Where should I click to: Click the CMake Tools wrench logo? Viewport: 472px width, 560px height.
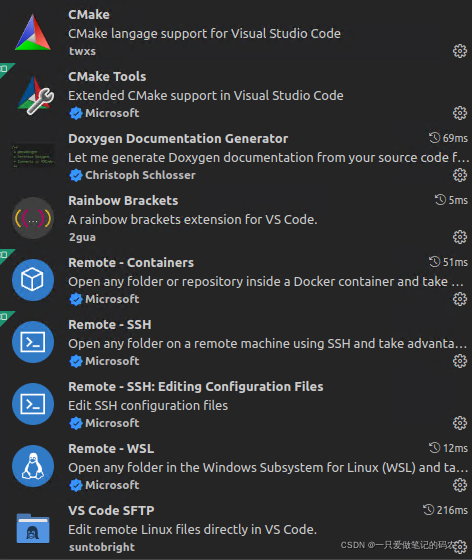coord(35,95)
